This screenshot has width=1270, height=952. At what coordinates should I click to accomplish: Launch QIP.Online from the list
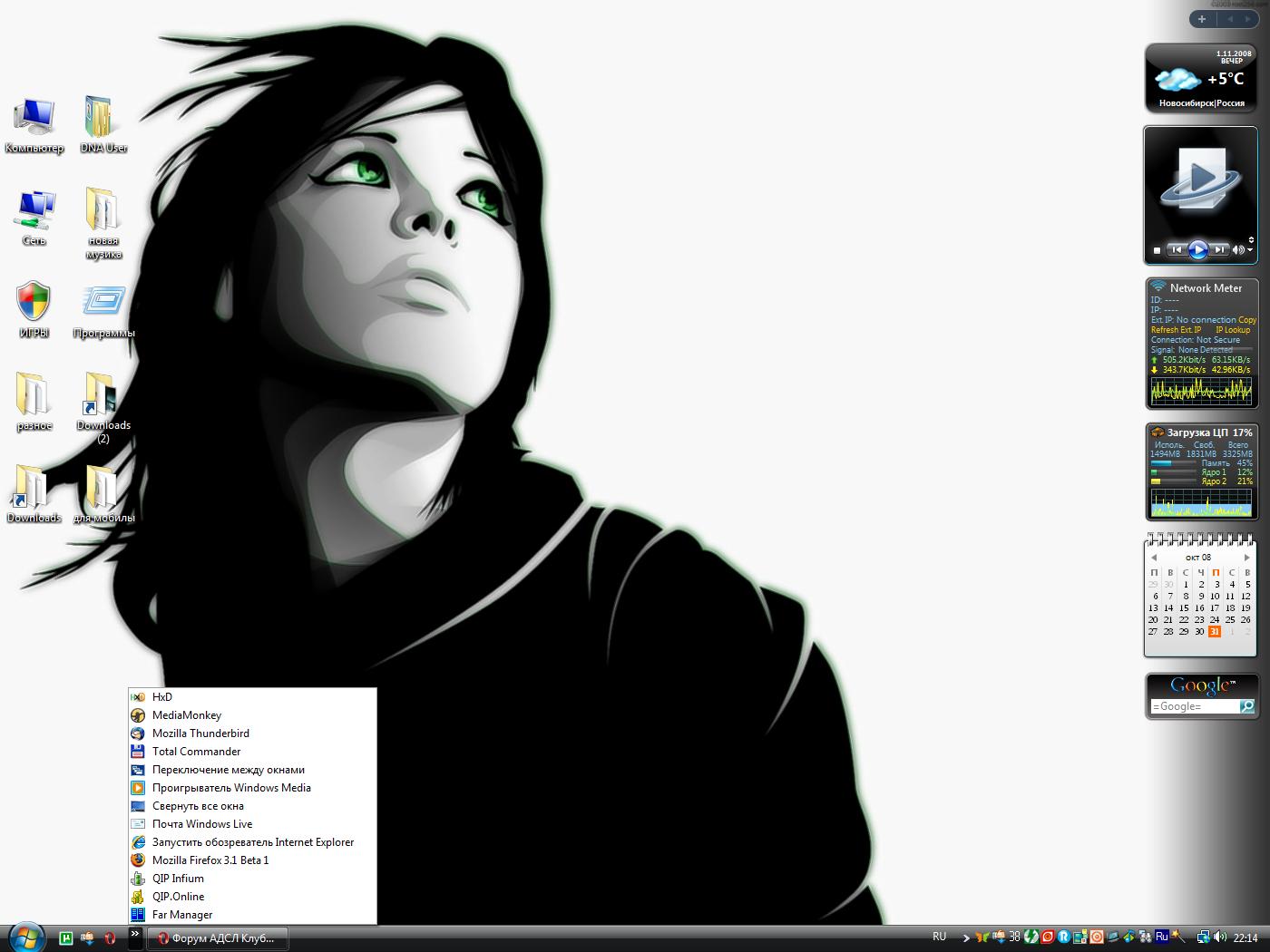click(x=252, y=897)
